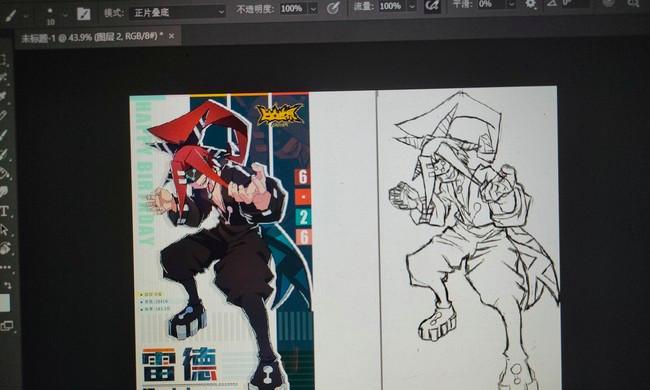
Task: Toggle airbrush-style build-up effects
Action: coord(432,5)
